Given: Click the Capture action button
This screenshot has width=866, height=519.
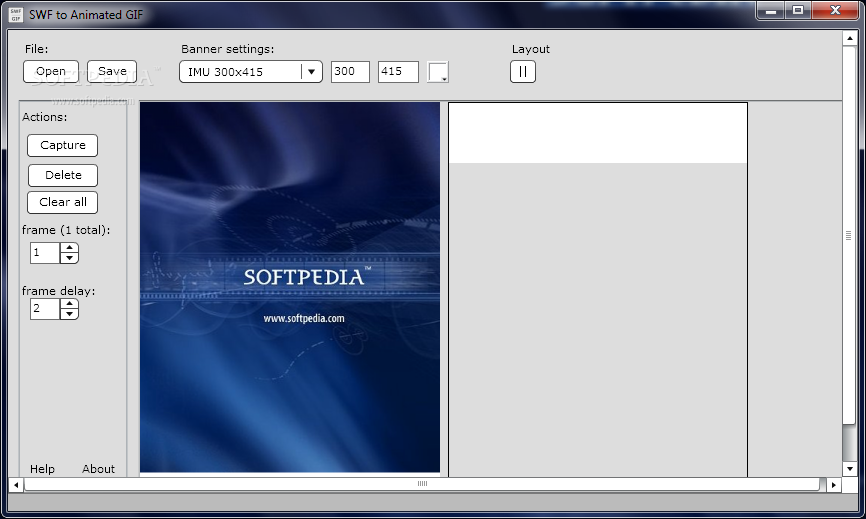Looking at the screenshot, I should click(x=62, y=145).
